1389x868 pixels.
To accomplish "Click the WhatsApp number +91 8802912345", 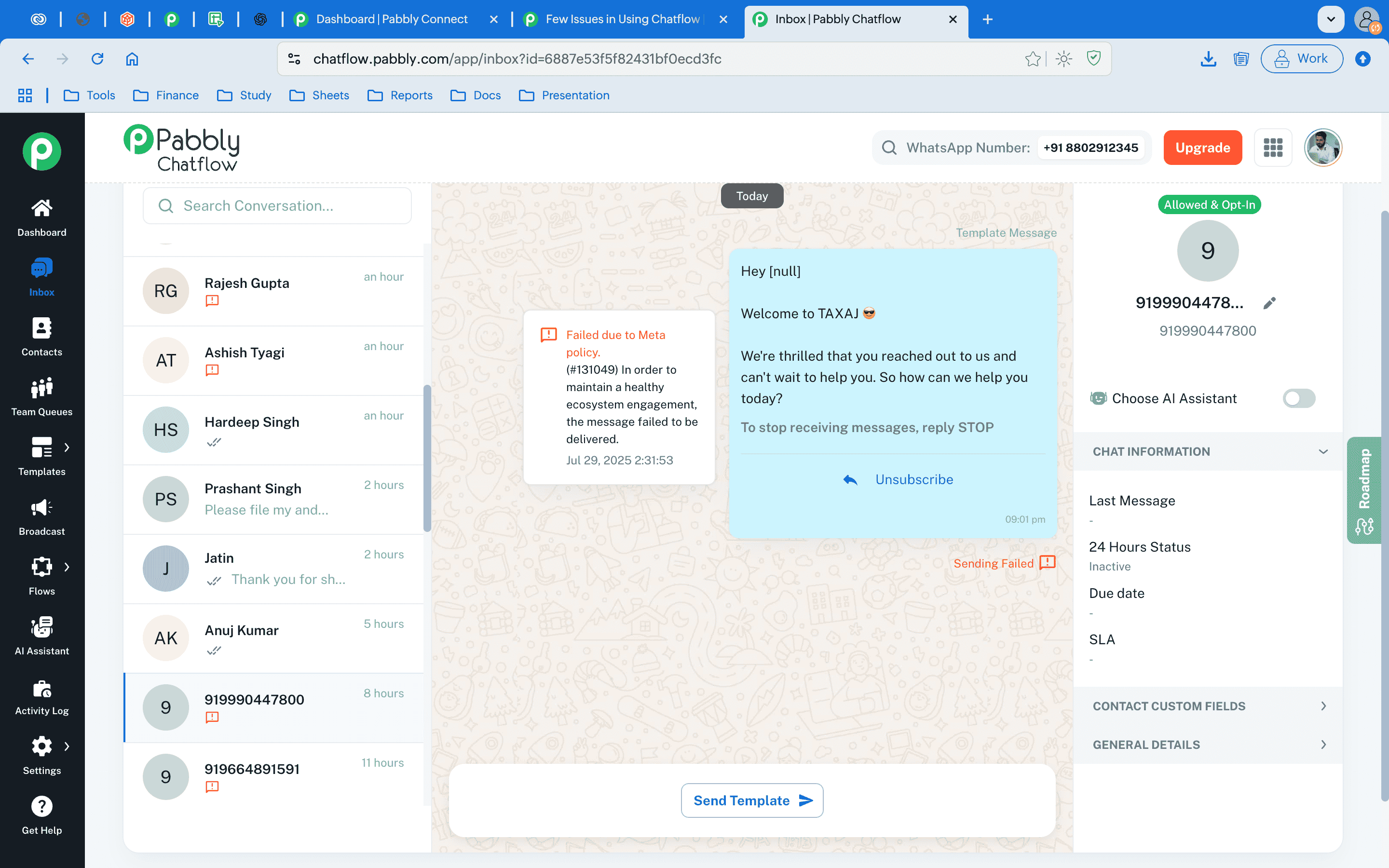I will click(1090, 148).
